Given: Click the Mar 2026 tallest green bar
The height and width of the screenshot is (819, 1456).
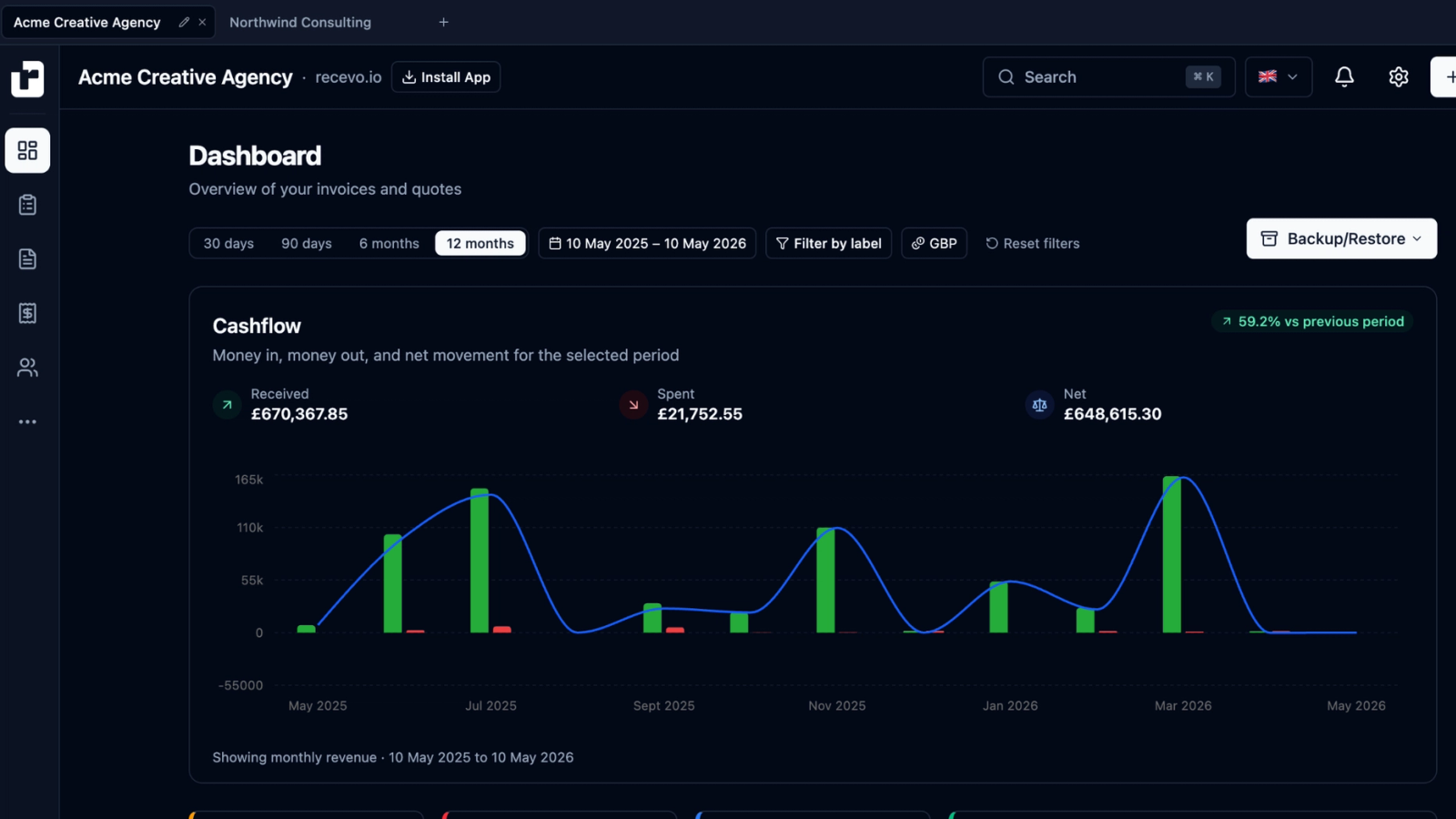Looking at the screenshot, I should tap(1172, 554).
